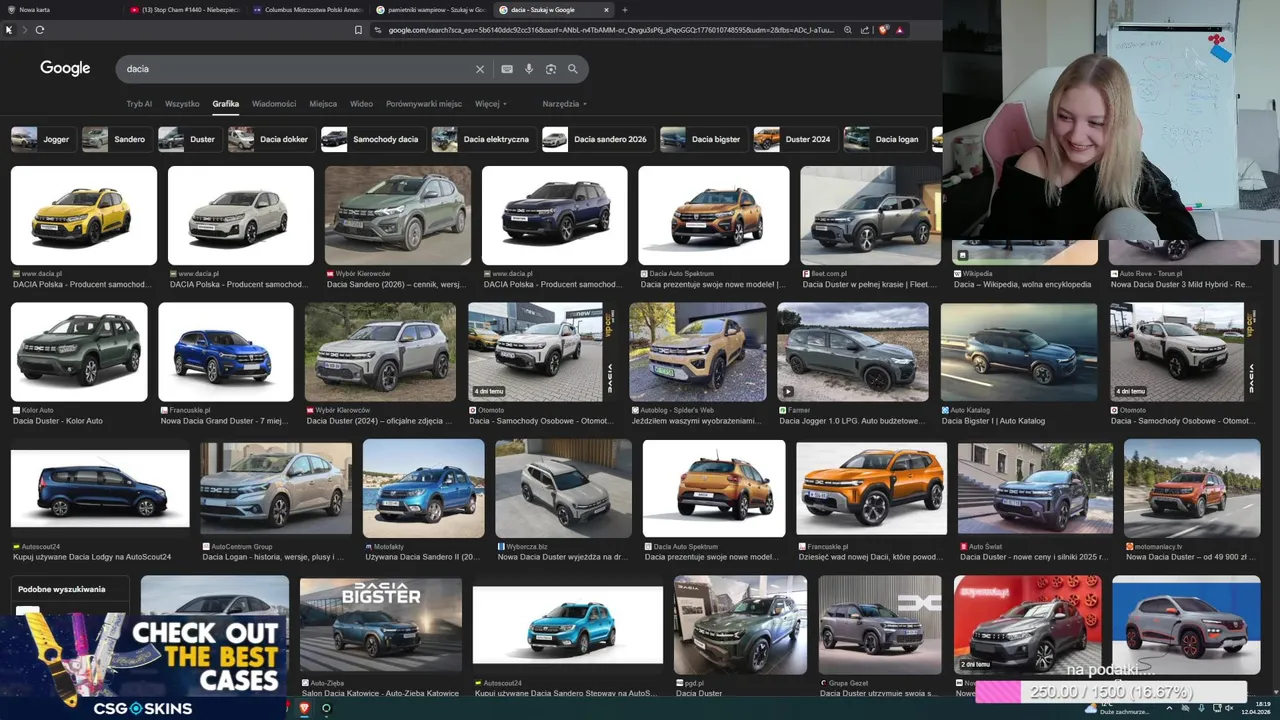The width and height of the screenshot is (1280, 720).
Task: Close the 'dacia - Szukaj w Google' tab
Action: (x=606, y=10)
